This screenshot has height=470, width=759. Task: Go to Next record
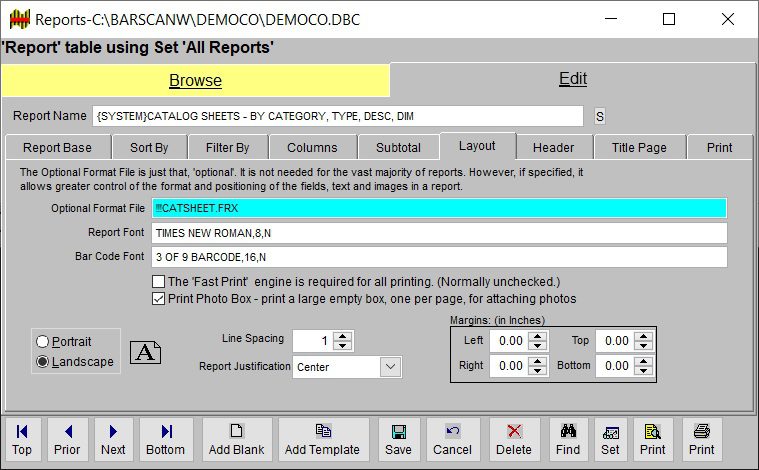[113, 439]
